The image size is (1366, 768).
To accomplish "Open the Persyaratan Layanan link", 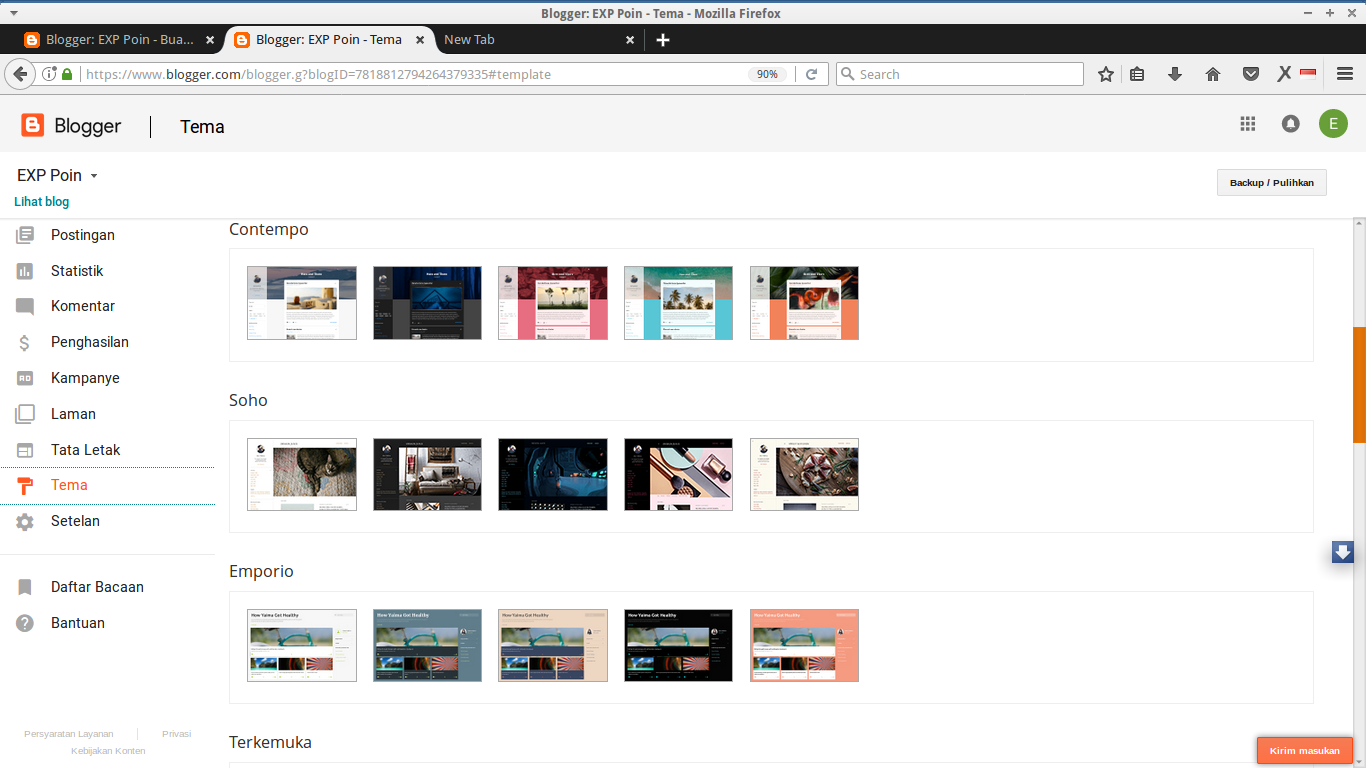I will point(69,734).
